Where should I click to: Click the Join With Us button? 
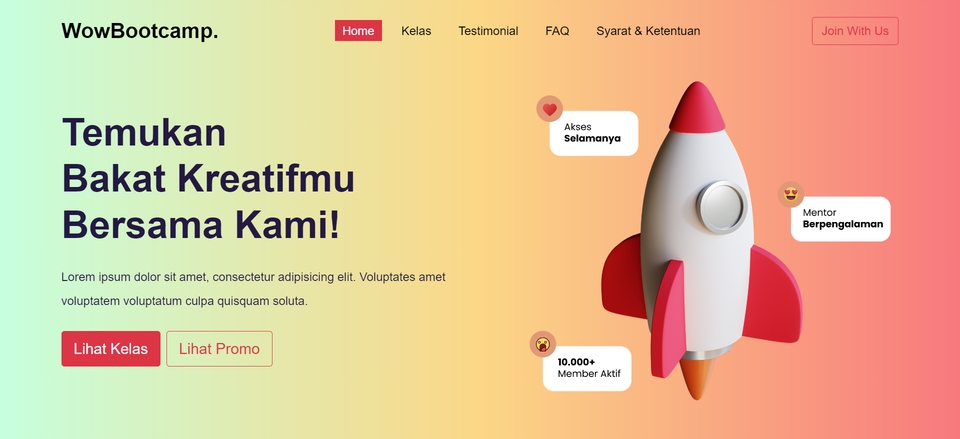[855, 31]
